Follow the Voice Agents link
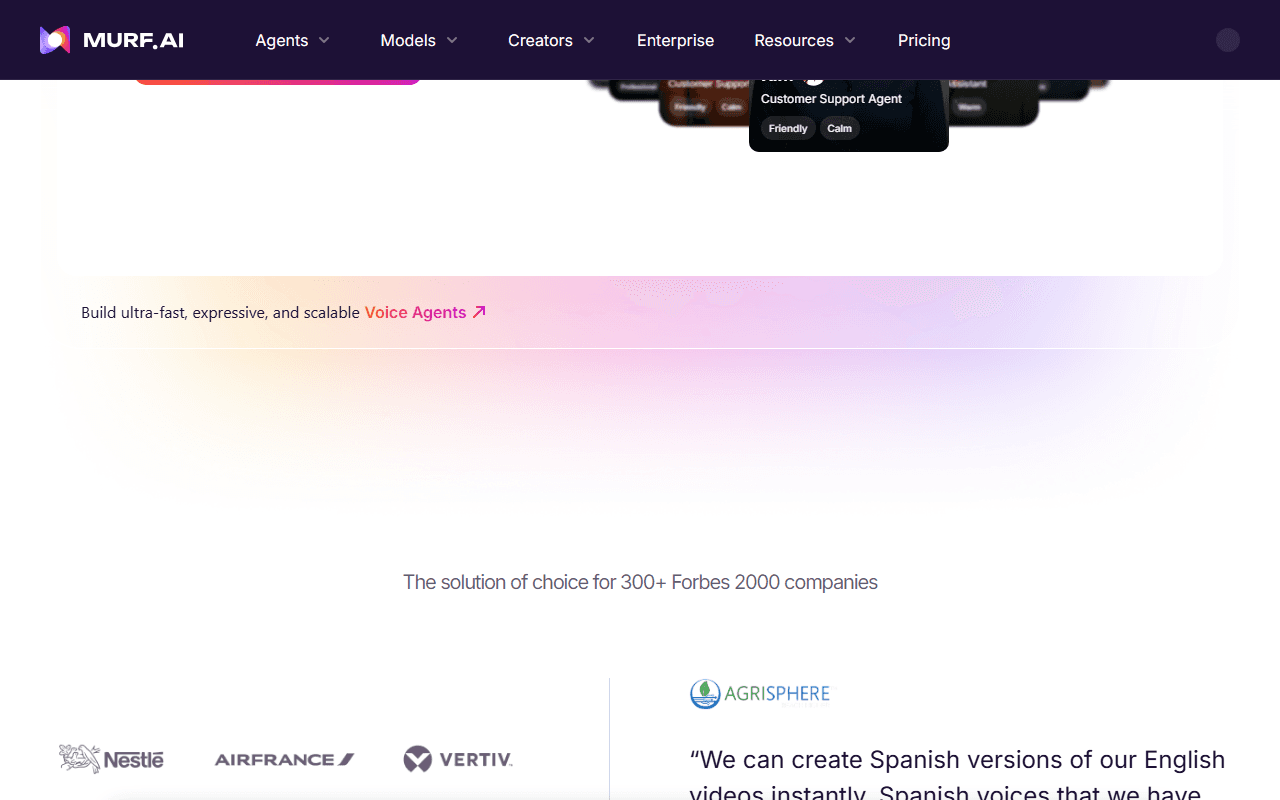This screenshot has width=1280, height=800. pos(415,312)
